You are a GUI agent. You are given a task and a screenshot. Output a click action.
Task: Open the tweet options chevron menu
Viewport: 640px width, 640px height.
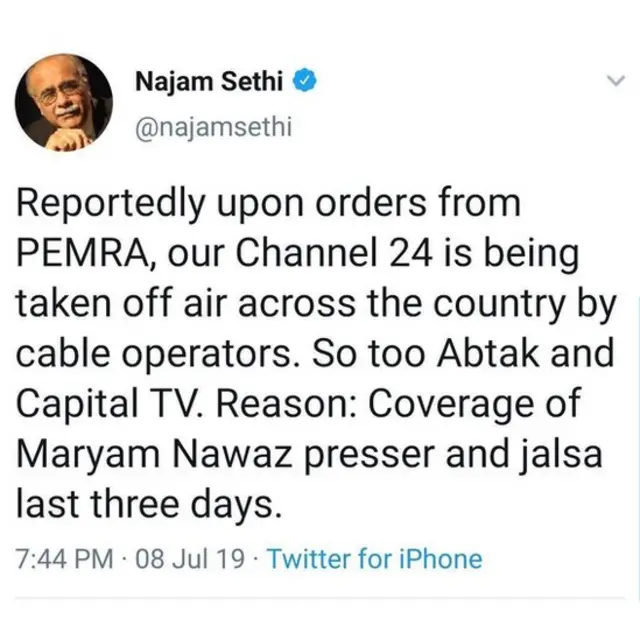[613, 83]
